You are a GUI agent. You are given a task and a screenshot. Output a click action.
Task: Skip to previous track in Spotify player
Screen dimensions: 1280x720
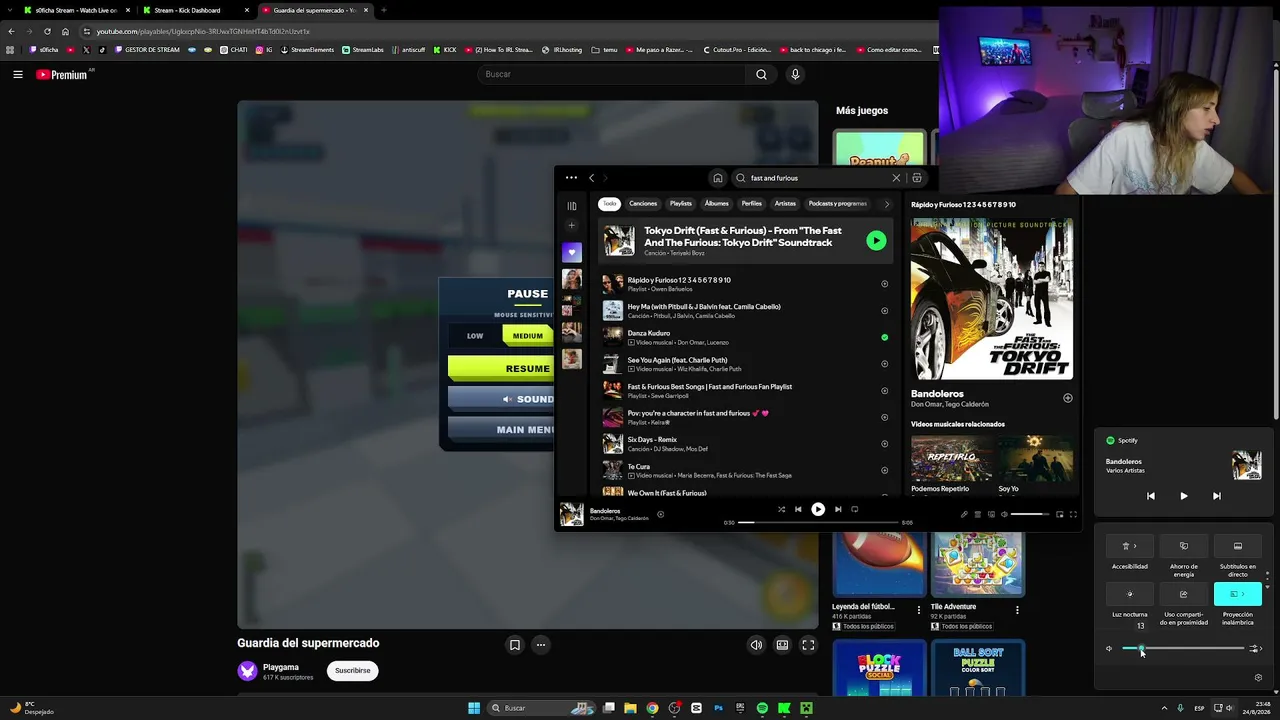pos(798,509)
